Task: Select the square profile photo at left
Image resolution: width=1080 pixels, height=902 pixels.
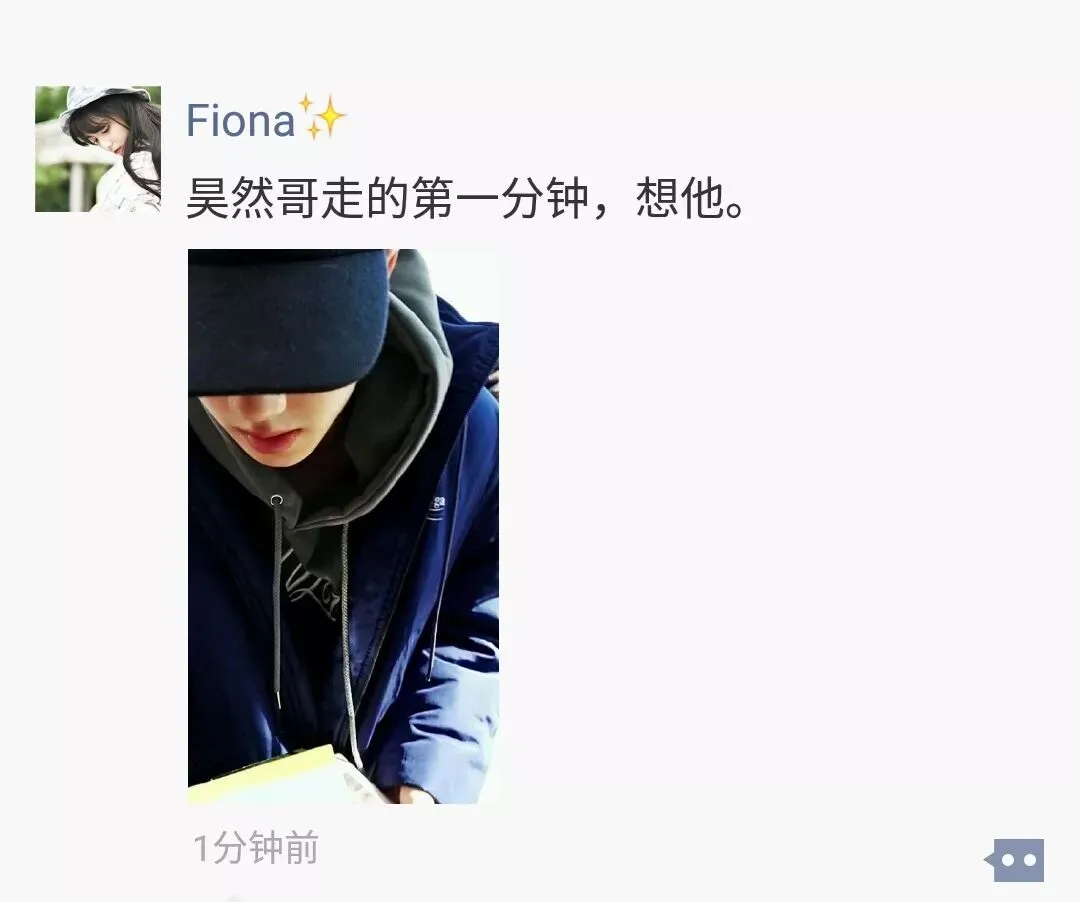Action: coord(98,149)
